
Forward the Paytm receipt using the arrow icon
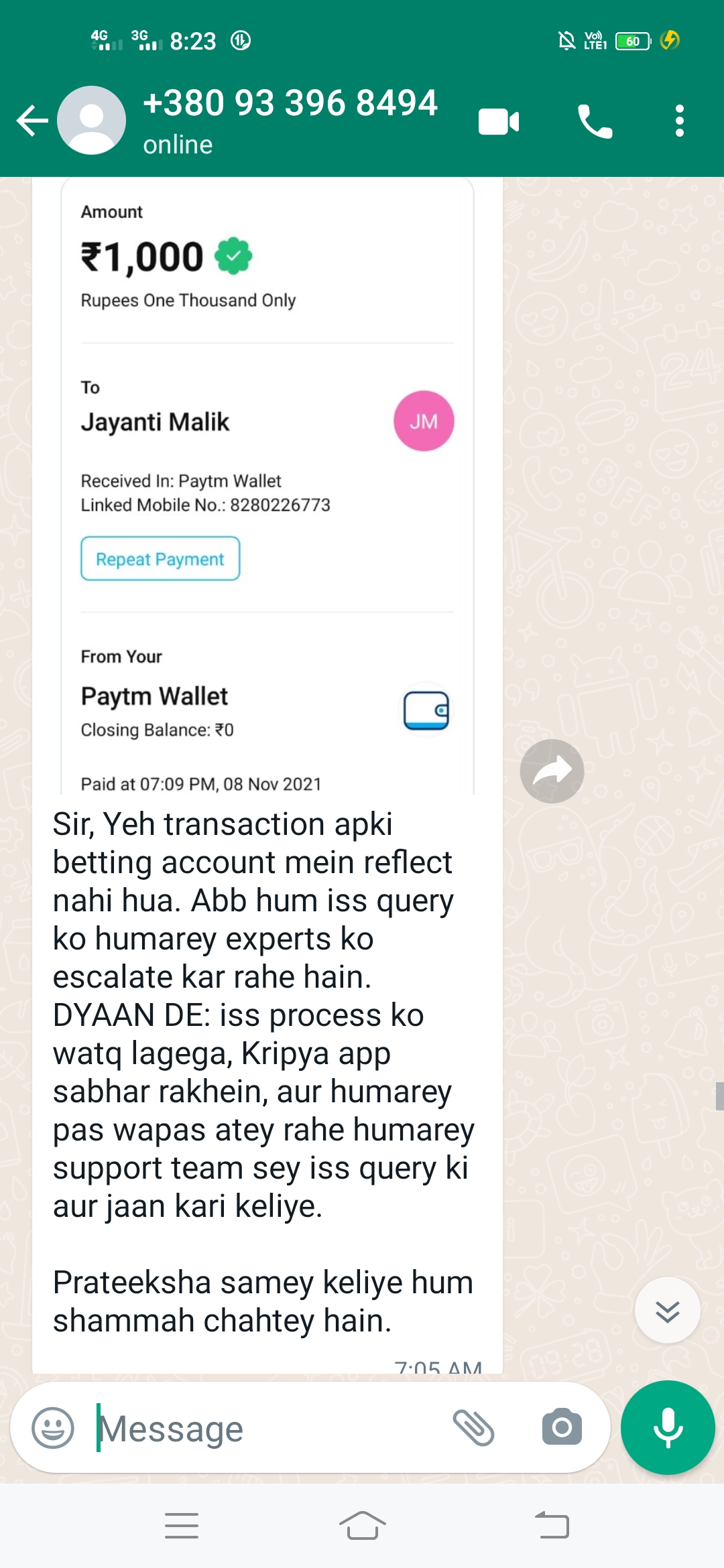point(552,771)
